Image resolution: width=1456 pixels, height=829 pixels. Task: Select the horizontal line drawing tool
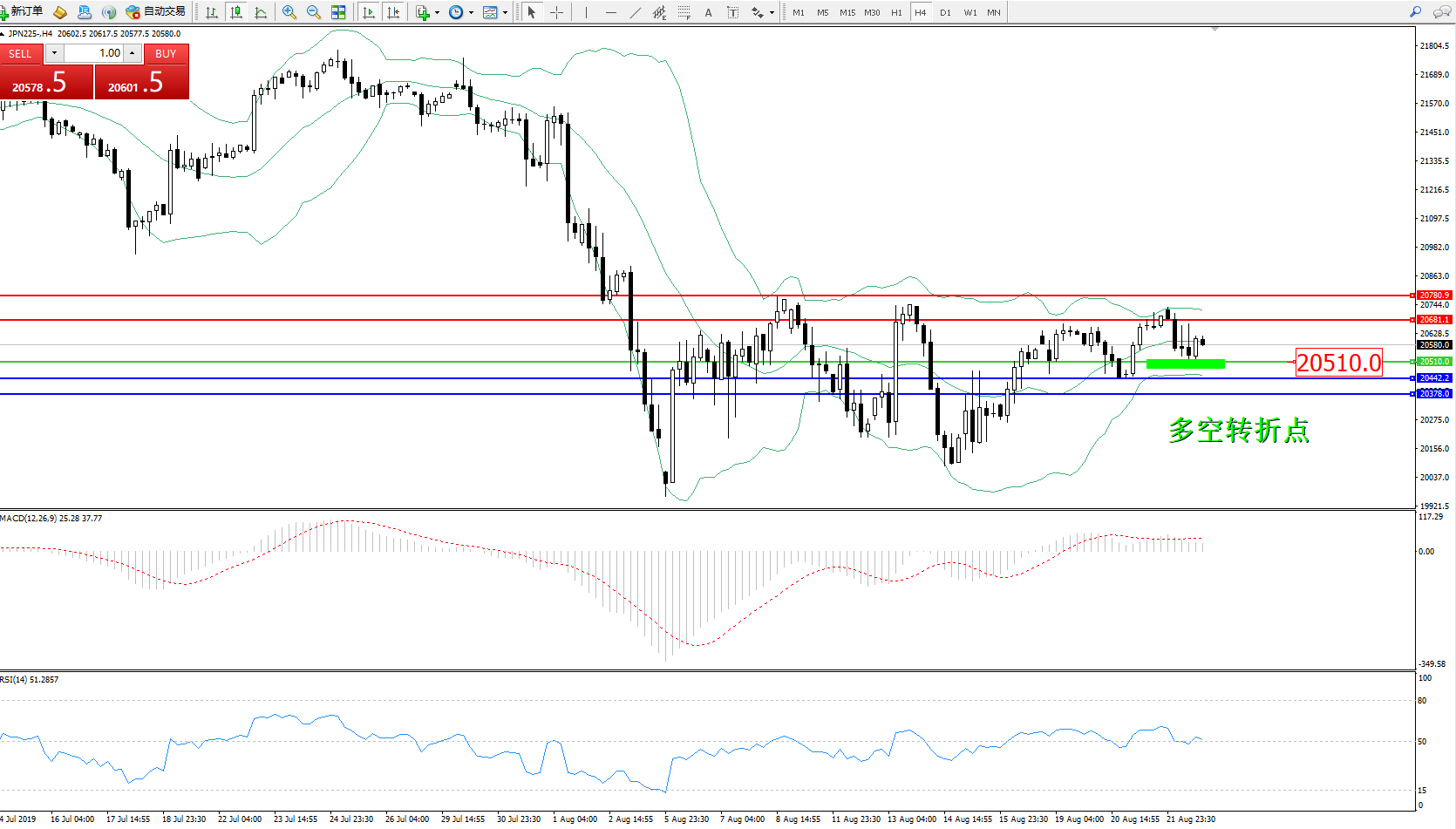(610, 12)
